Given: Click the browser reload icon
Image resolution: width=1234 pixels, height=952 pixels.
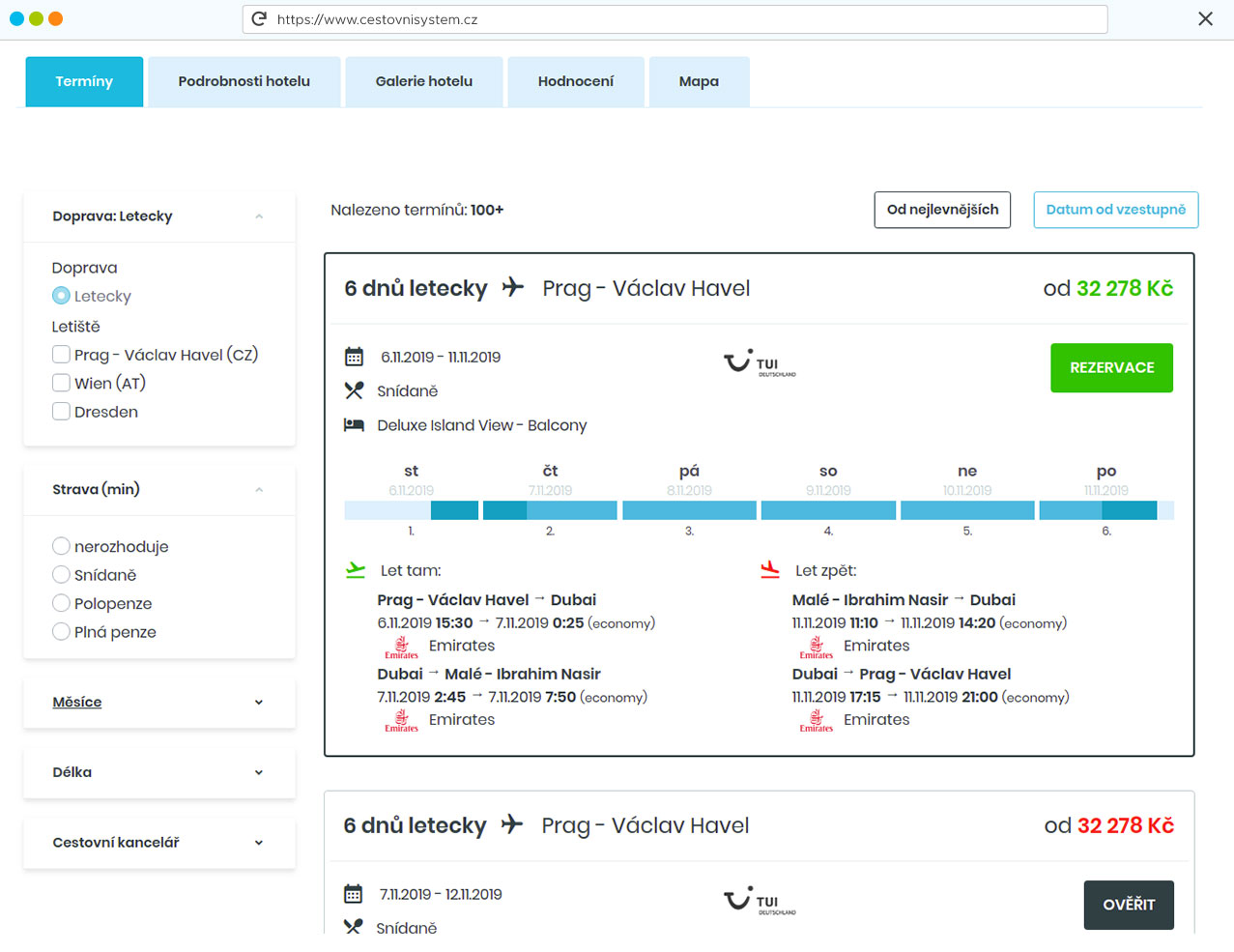Looking at the screenshot, I should [x=259, y=19].
